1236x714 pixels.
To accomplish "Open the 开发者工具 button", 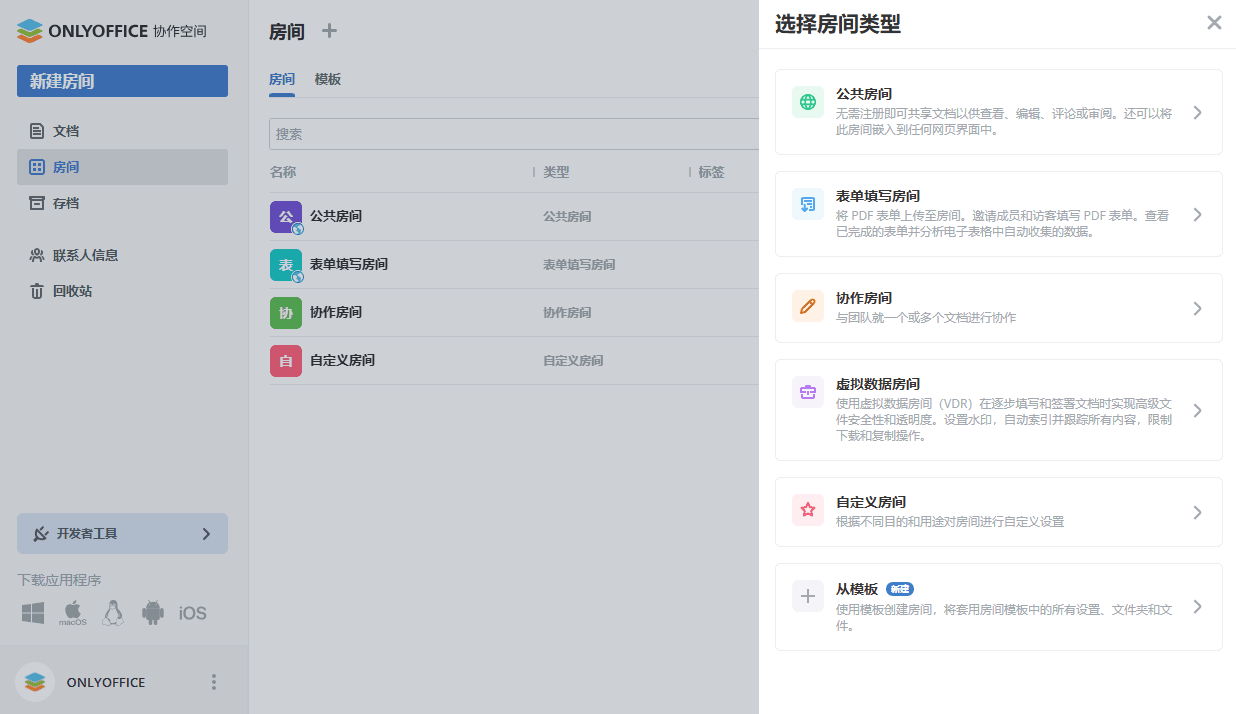I will [x=122, y=534].
